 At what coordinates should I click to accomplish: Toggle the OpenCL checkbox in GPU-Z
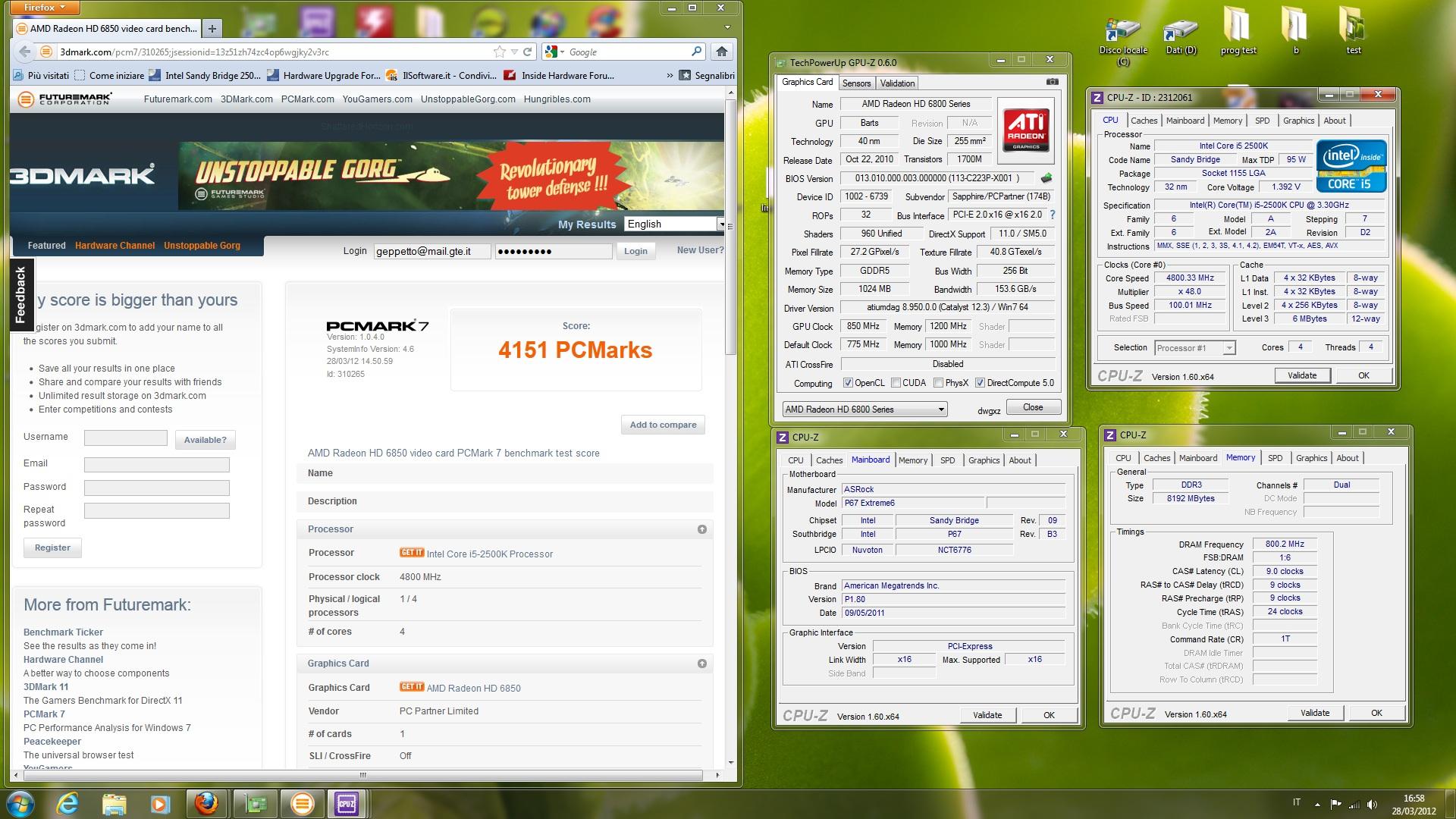click(x=848, y=383)
